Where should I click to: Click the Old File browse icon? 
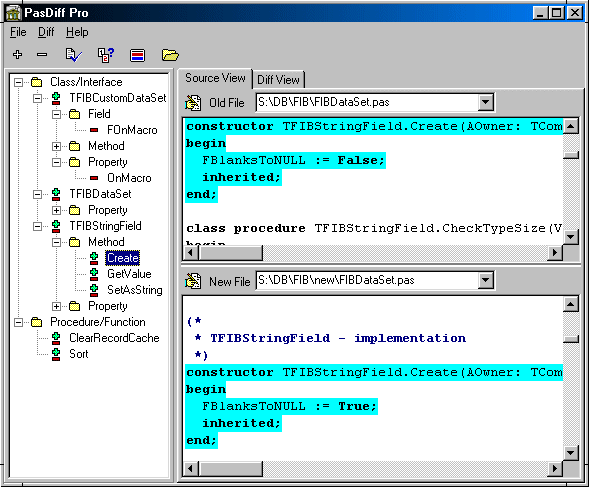click(x=193, y=103)
